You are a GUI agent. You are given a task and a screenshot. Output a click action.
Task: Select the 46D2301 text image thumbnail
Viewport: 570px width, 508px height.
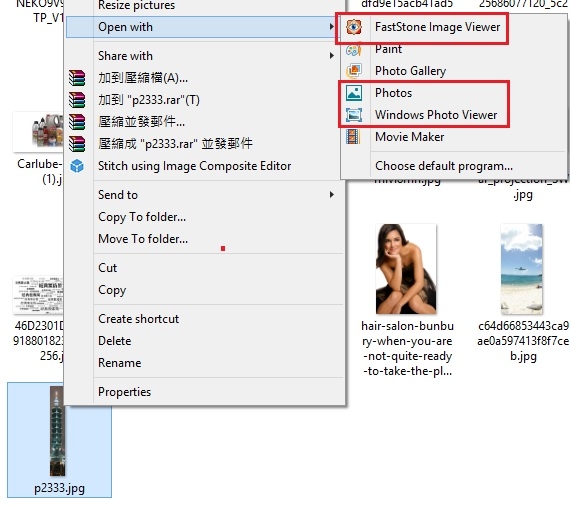click(38, 295)
